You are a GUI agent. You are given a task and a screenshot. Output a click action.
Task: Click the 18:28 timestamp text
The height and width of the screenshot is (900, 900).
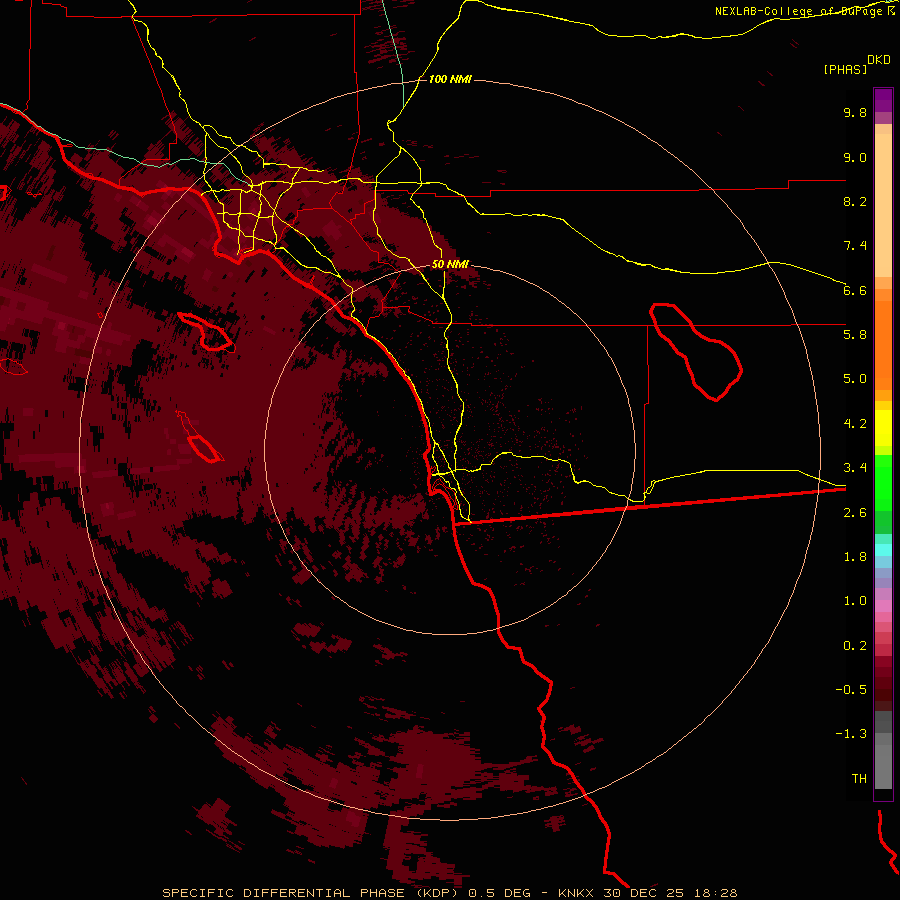[715, 893]
